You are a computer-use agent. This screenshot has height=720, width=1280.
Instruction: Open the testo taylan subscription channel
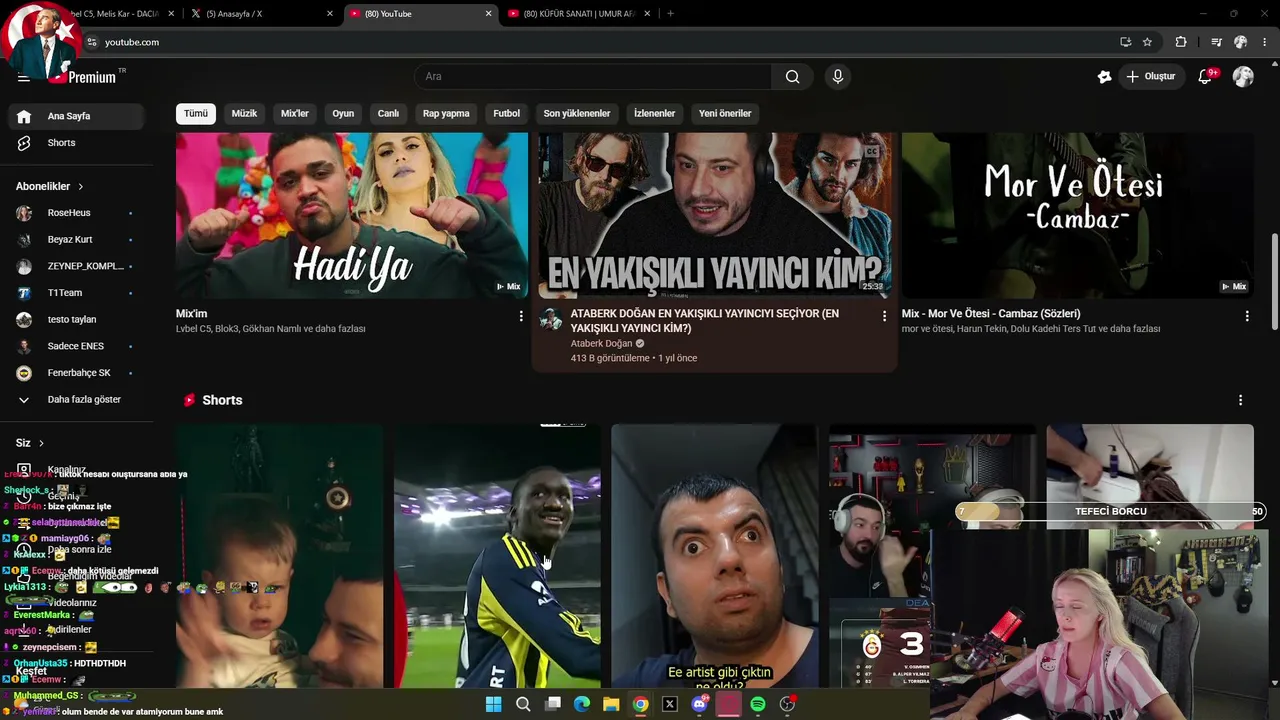click(x=77, y=320)
